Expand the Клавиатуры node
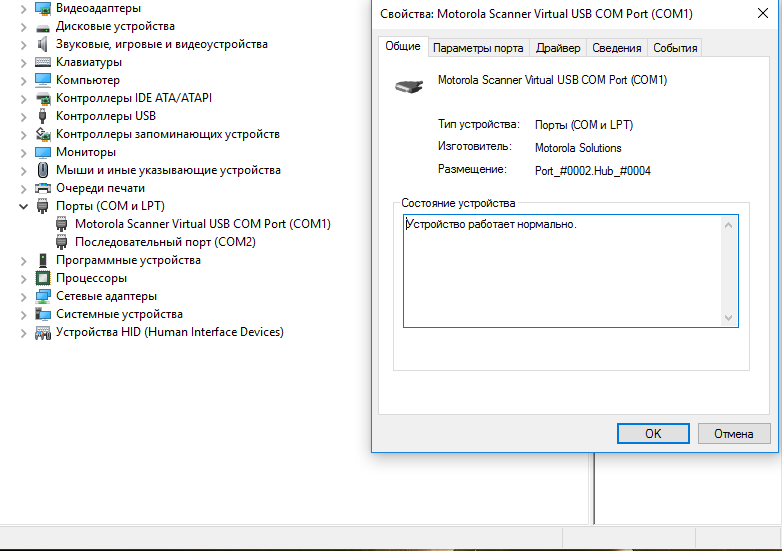 point(23,63)
